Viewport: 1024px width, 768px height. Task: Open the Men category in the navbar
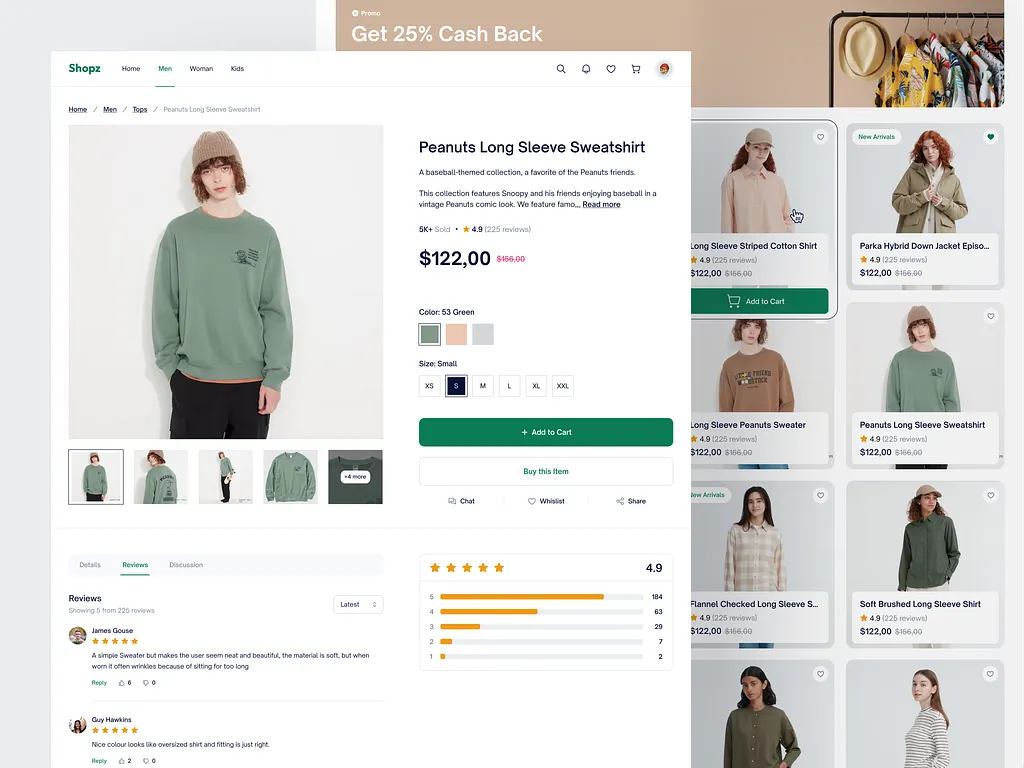pos(165,69)
